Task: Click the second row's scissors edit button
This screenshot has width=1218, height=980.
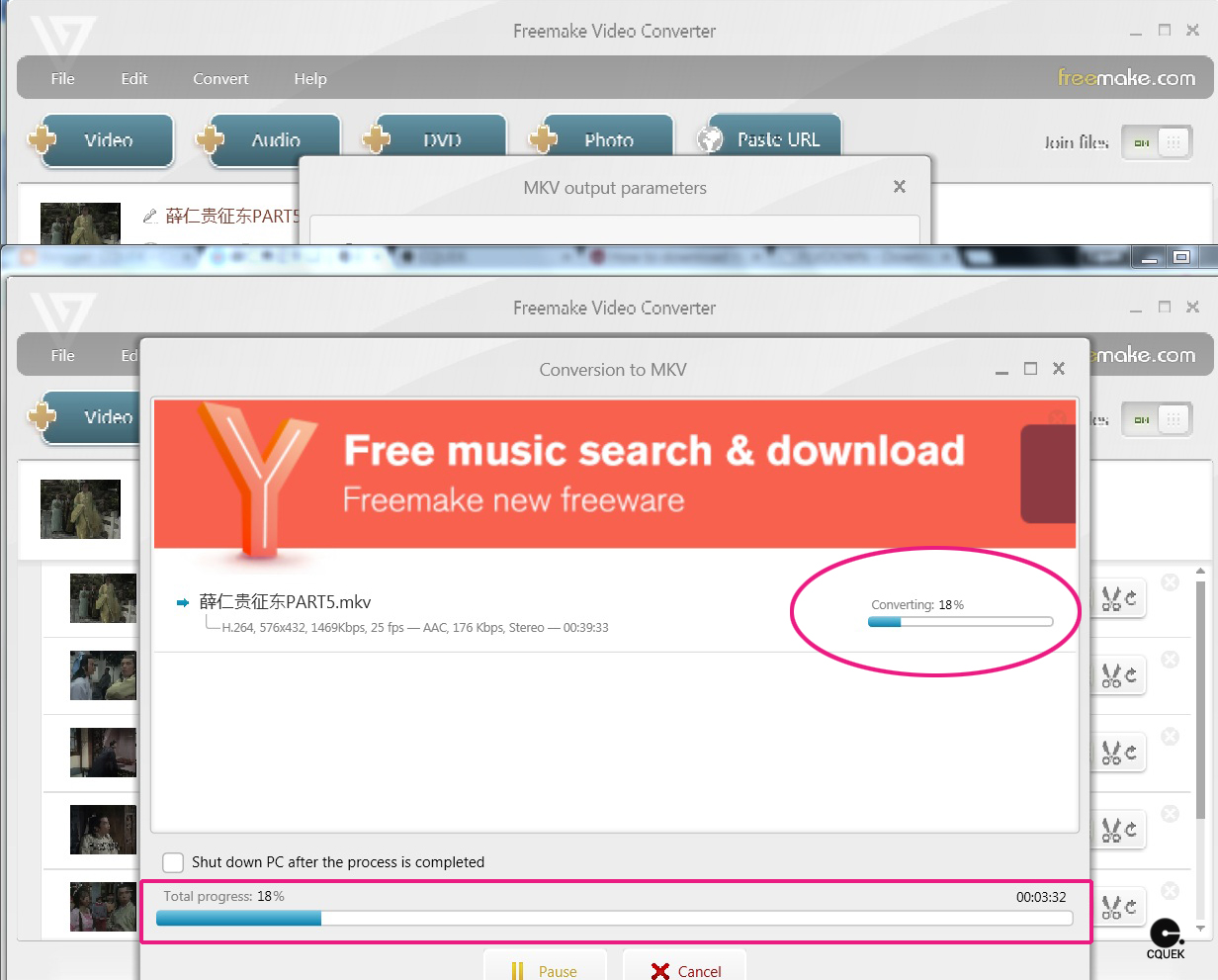Action: [x=1118, y=675]
